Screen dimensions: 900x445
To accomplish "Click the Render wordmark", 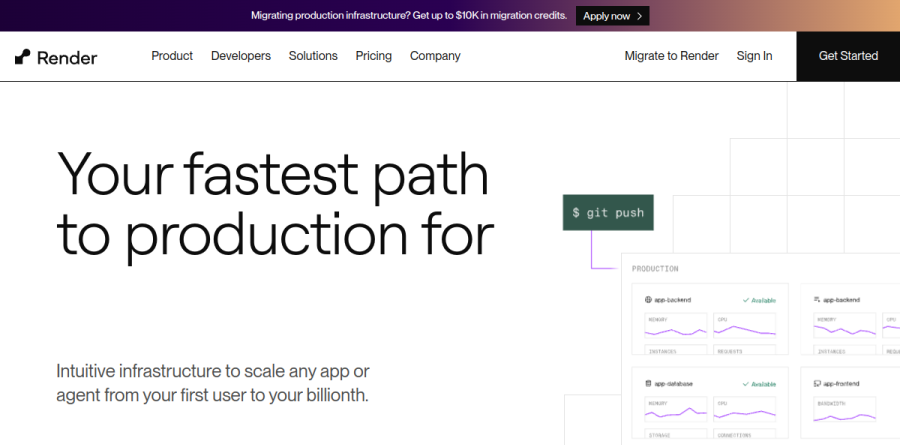I will pos(67,57).
